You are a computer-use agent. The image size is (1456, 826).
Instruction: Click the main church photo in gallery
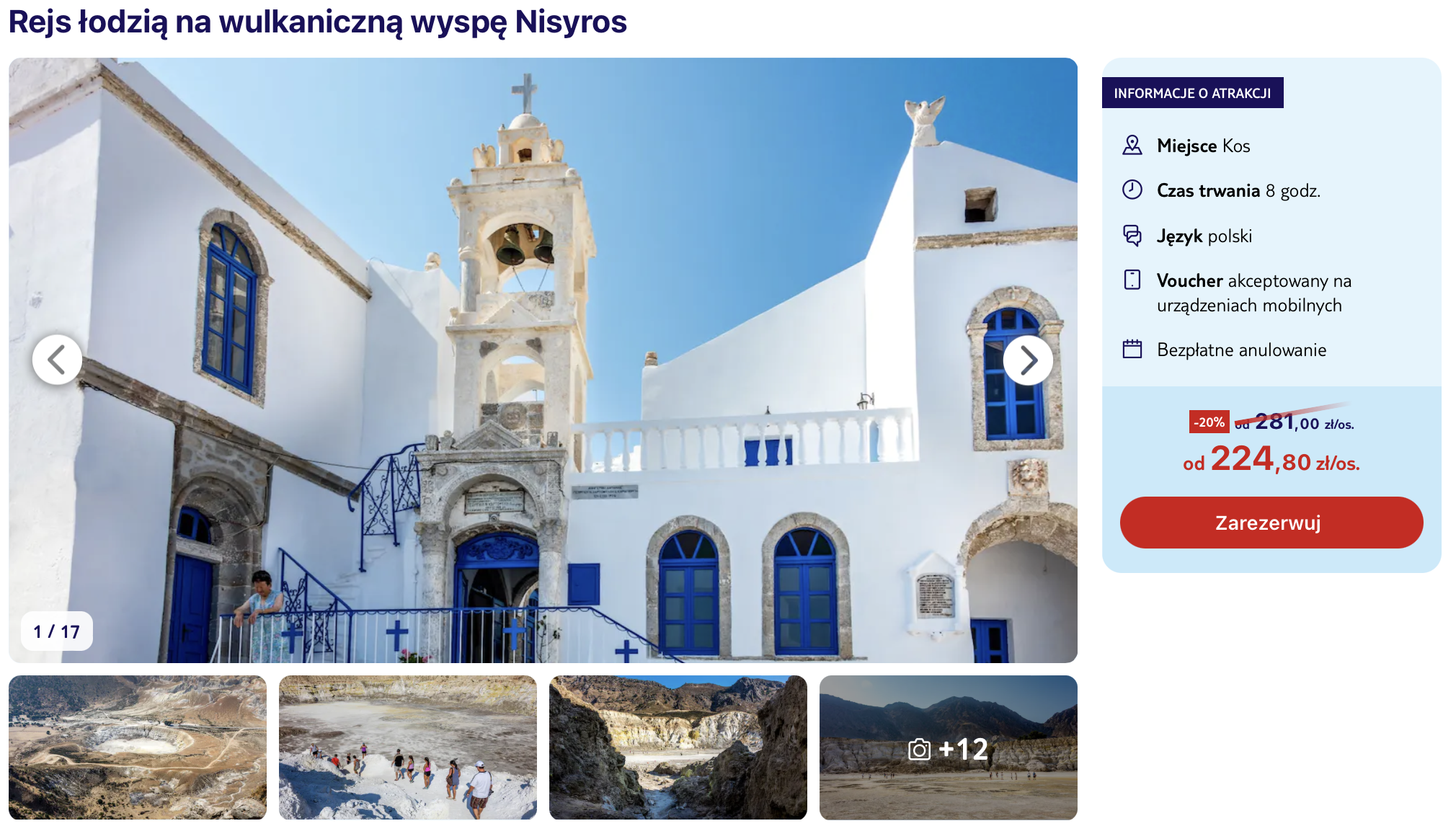tap(543, 360)
